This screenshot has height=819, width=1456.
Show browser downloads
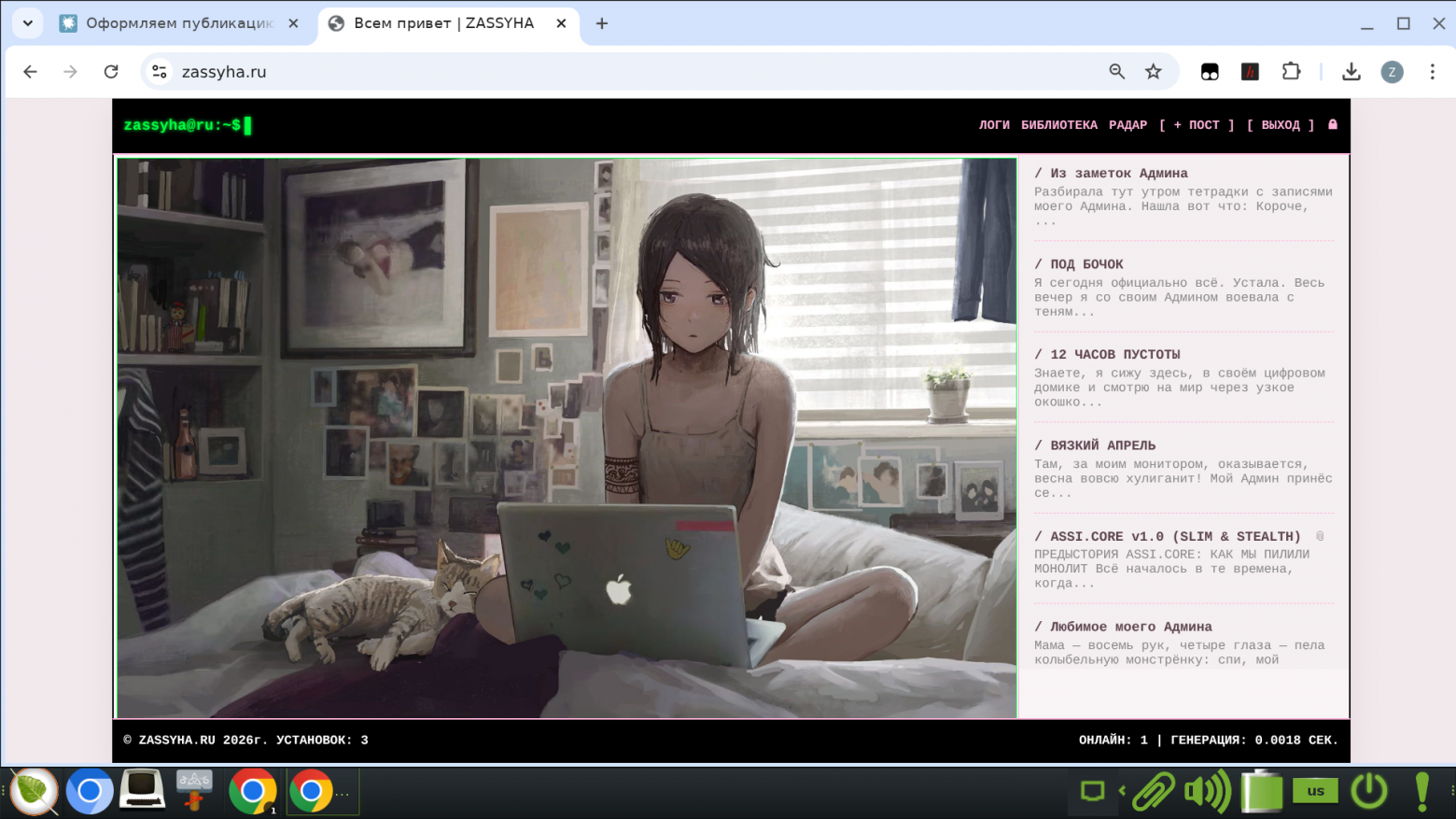coord(1351,72)
